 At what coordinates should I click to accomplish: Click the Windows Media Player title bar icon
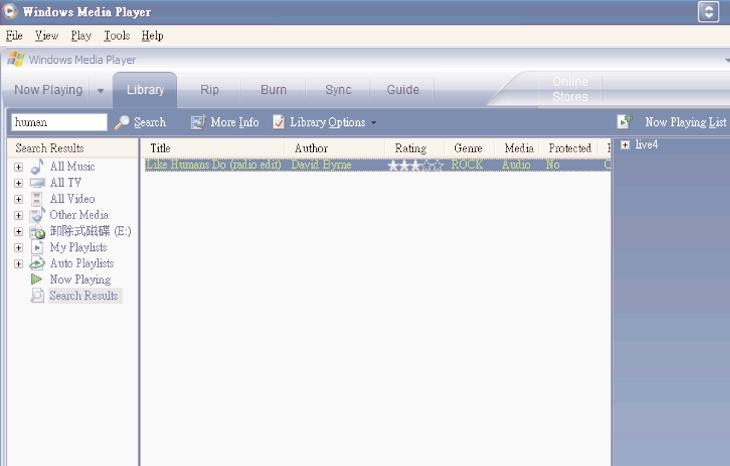[x=10, y=11]
